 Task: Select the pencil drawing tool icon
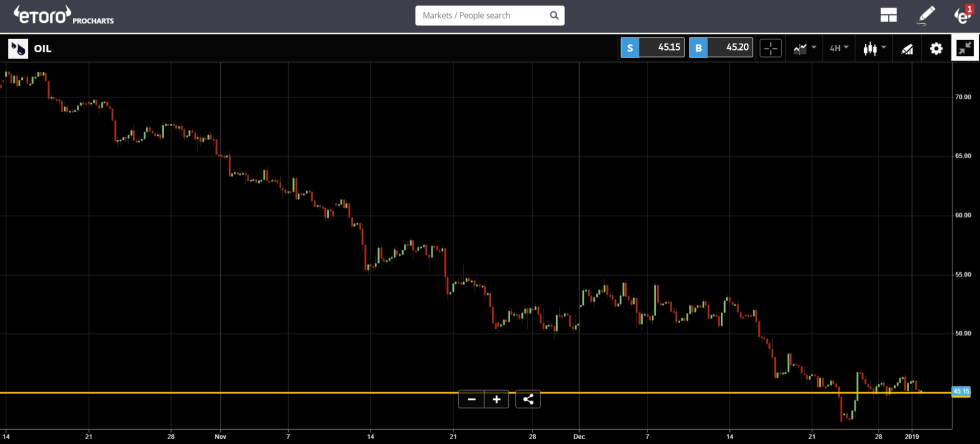click(x=926, y=15)
